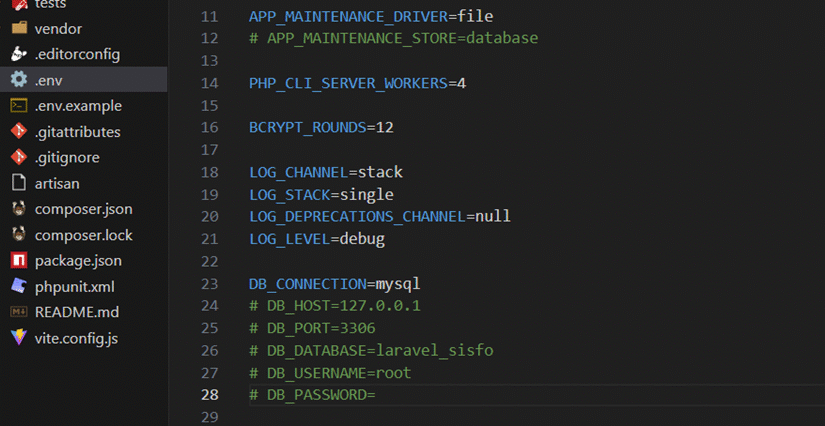The image size is (825, 426).
Task: Click the LOG_LEVEL=debug line
Action: coord(317,239)
